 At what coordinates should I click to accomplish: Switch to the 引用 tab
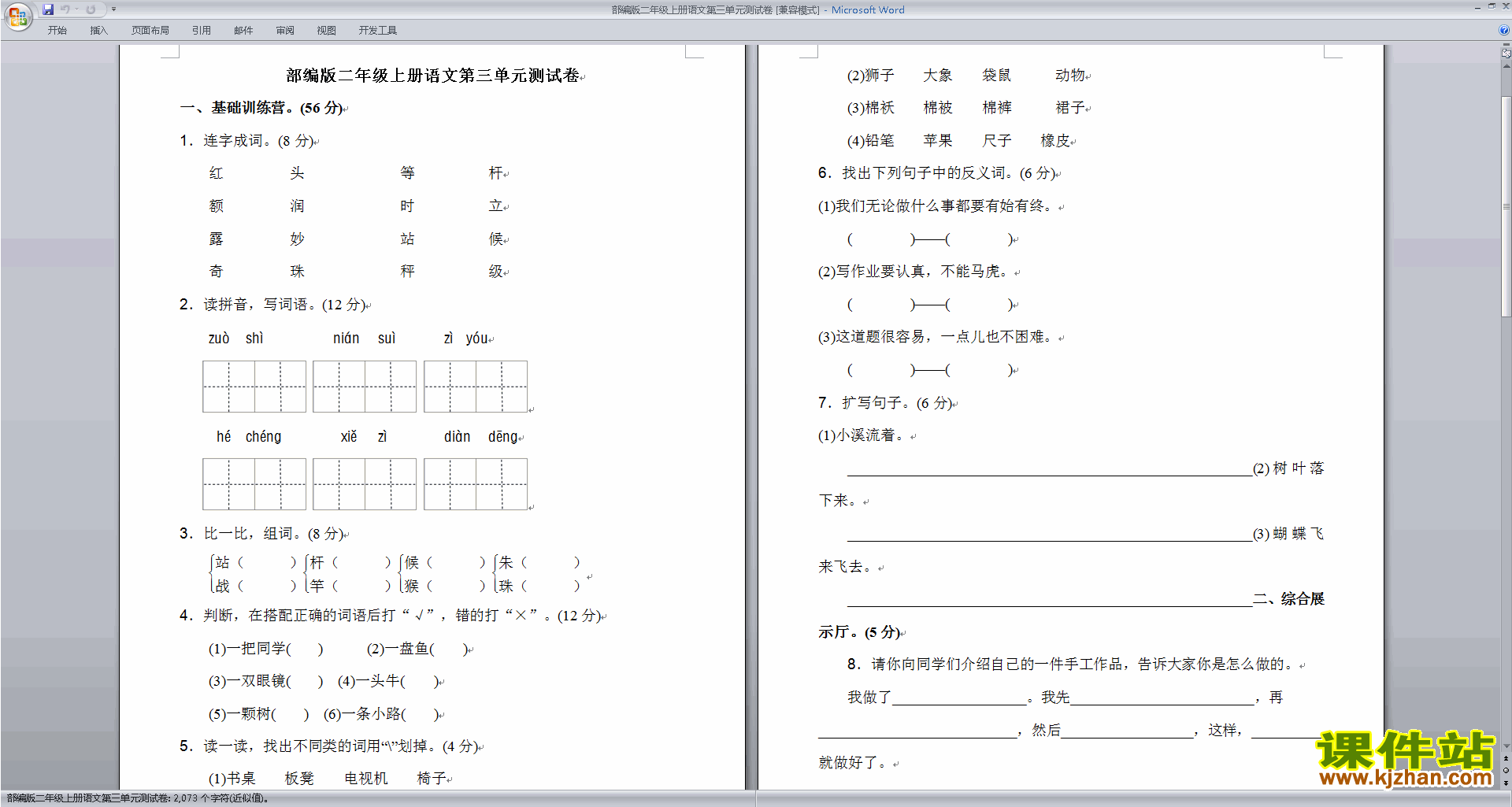point(201,31)
